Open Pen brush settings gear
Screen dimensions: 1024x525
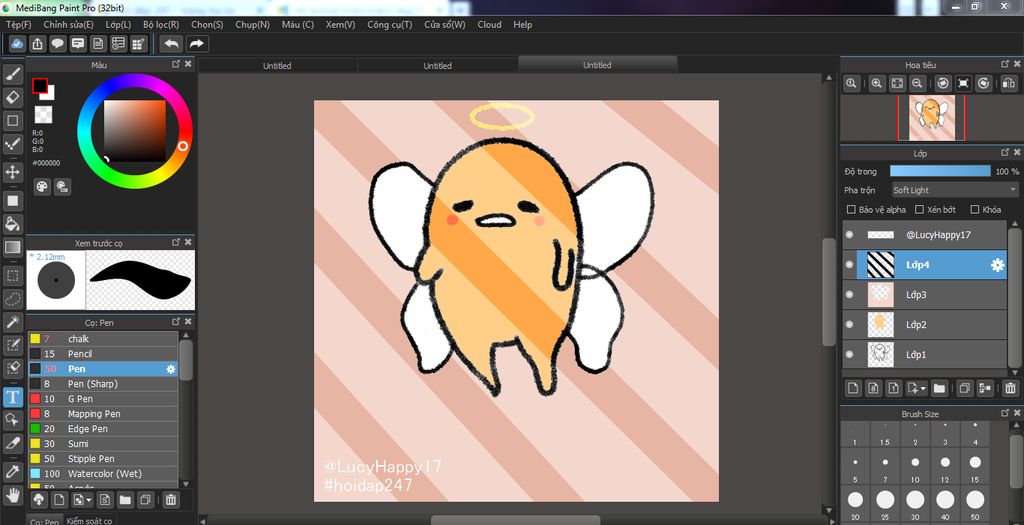pyautogui.click(x=171, y=369)
